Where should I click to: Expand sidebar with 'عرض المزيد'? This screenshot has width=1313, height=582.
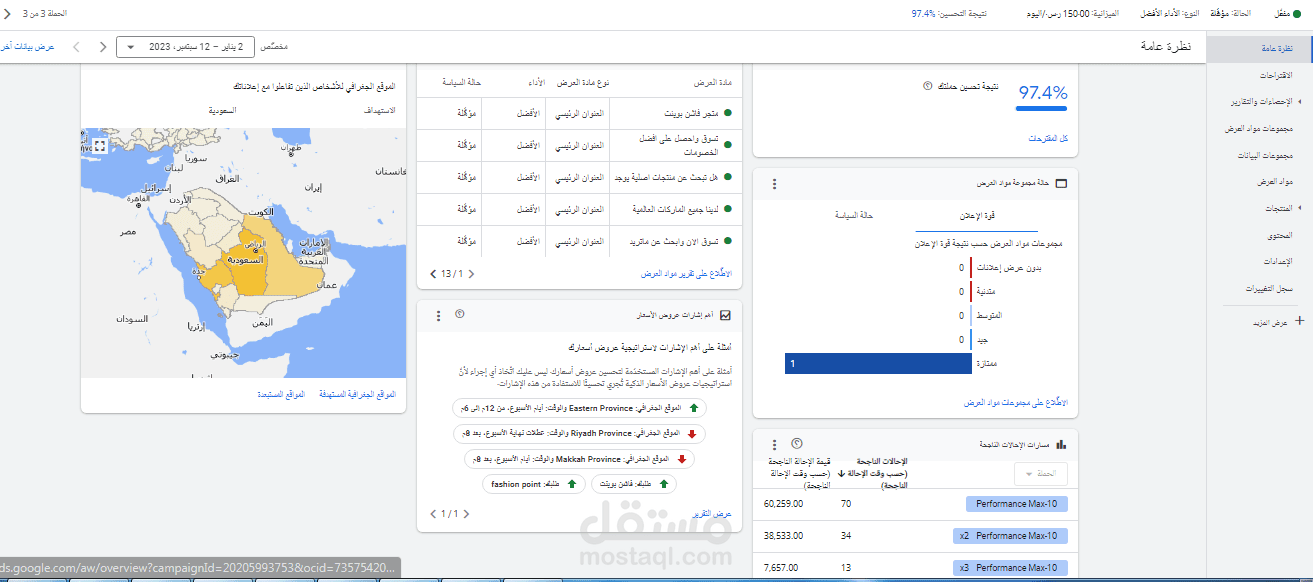pos(1270,323)
